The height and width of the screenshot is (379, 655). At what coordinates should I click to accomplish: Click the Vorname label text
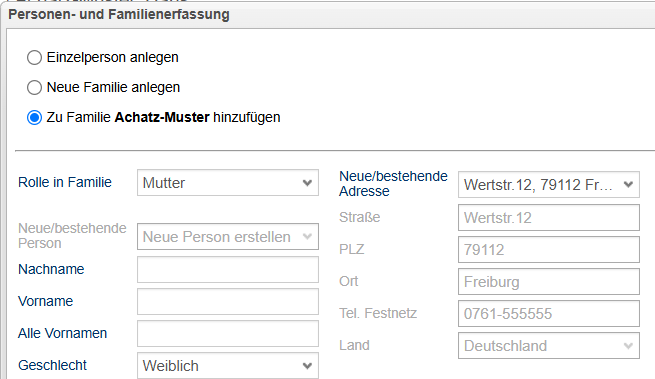coord(46,301)
